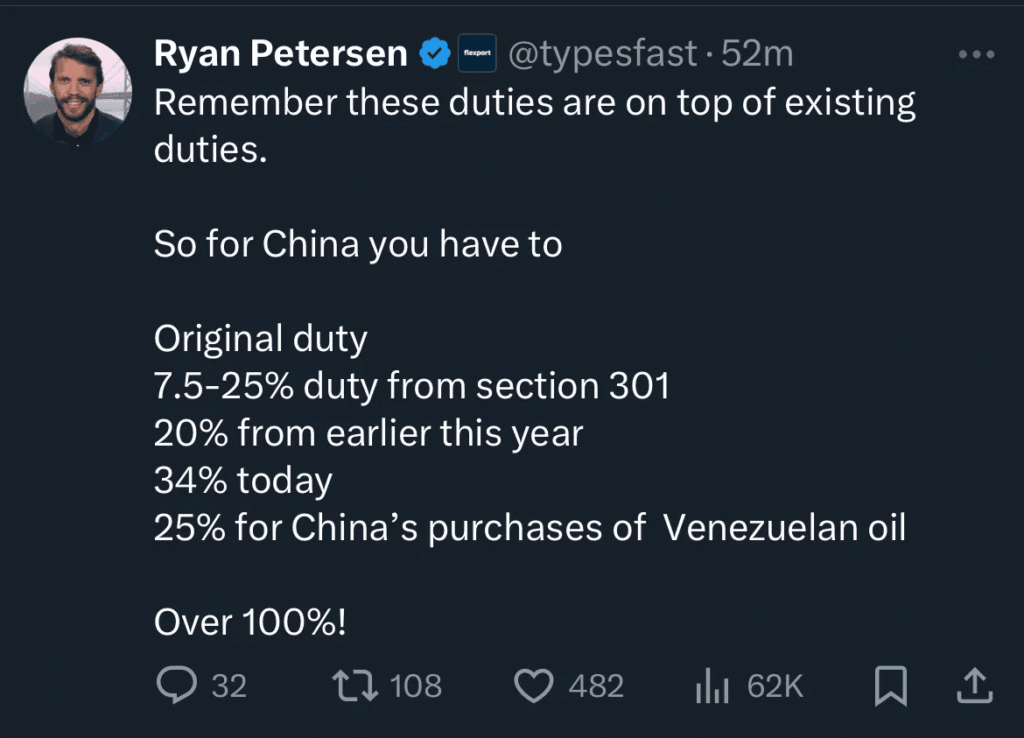Click the "Remember these duties" opening line
The image size is (1024, 738).
pyautogui.click(x=534, y=103)
